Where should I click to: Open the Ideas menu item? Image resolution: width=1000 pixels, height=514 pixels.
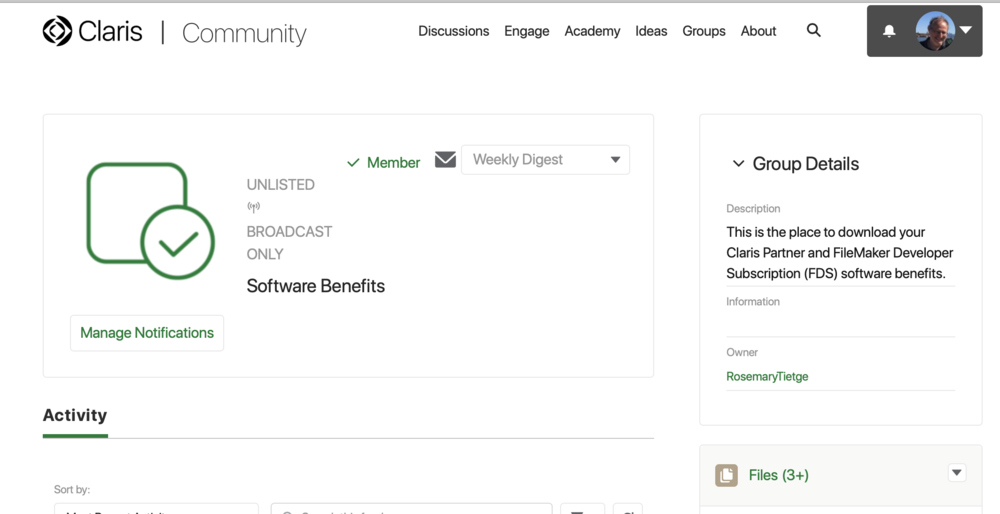(x=651, y=31)
